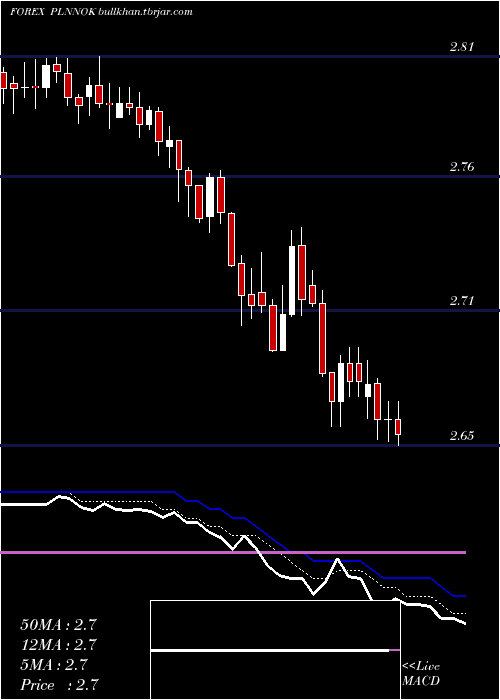Click the 2.81 price level label

point(462,47)
